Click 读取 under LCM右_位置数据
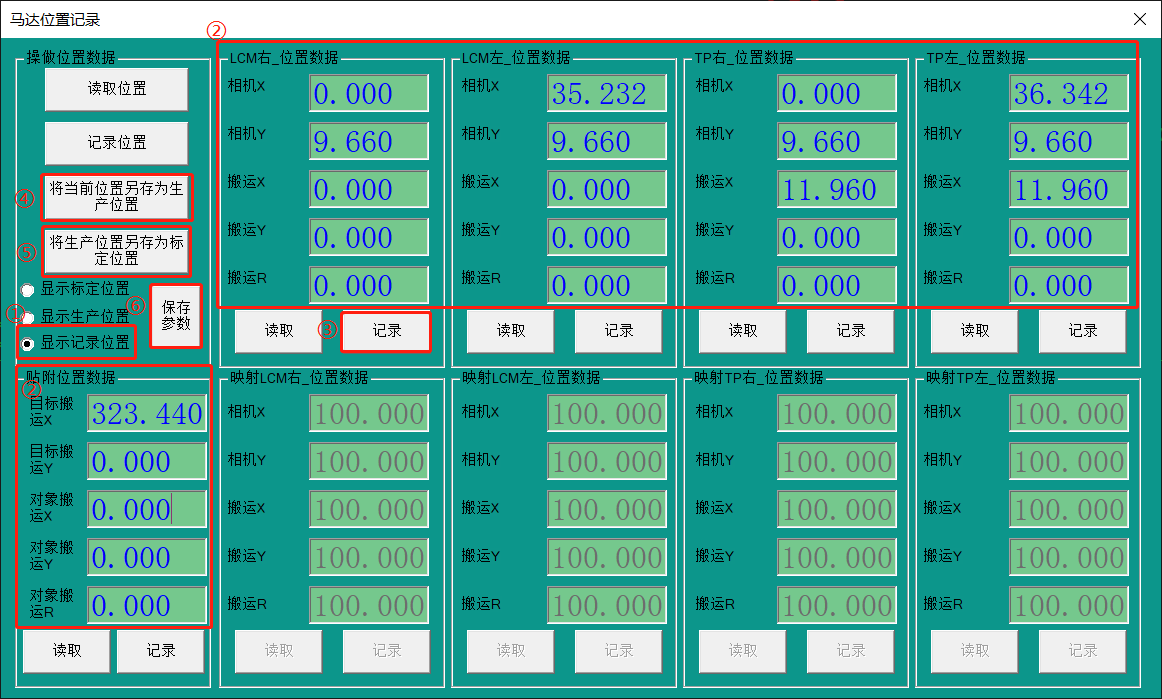Image resolution: width=1162 pixels, height=699 pixels. (x=279, y=331)
